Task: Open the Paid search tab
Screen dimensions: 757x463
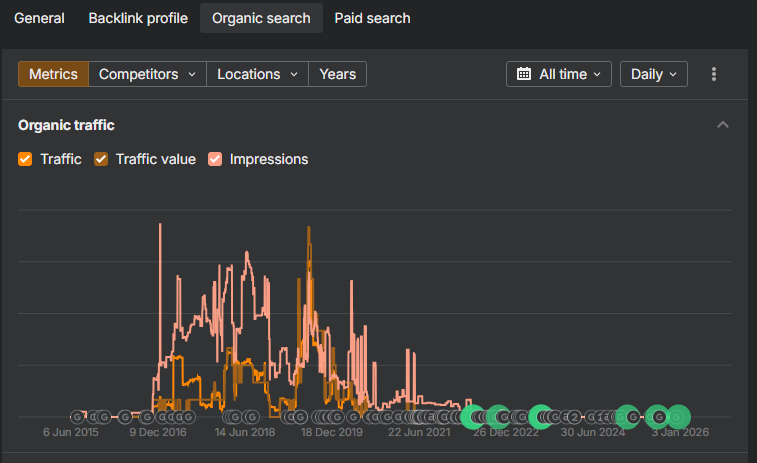Action: 372,18
